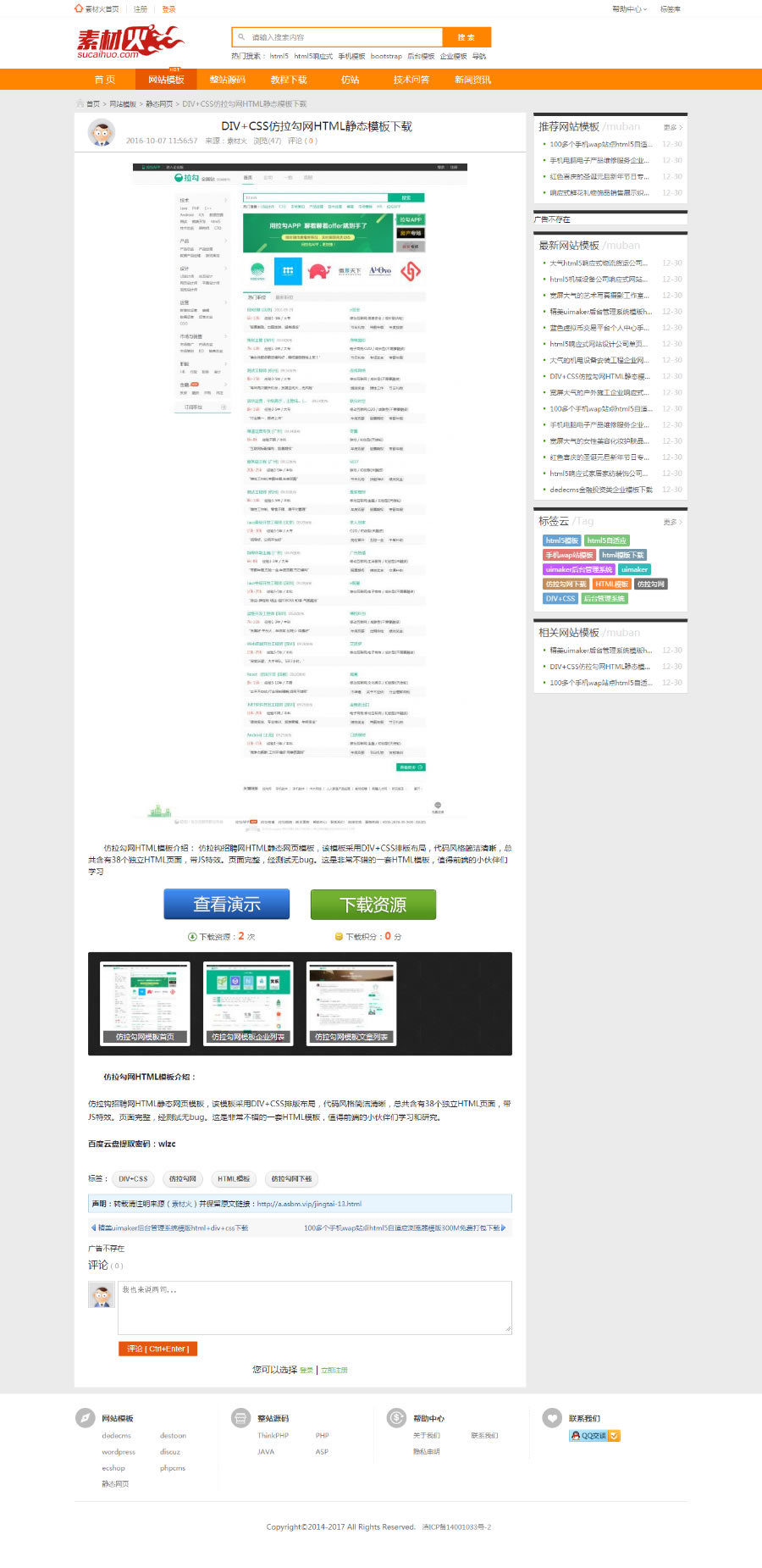The image size is (762, 1568).
Task: Open the 仿站 navigation tab
Action: (x=350, y=80)
